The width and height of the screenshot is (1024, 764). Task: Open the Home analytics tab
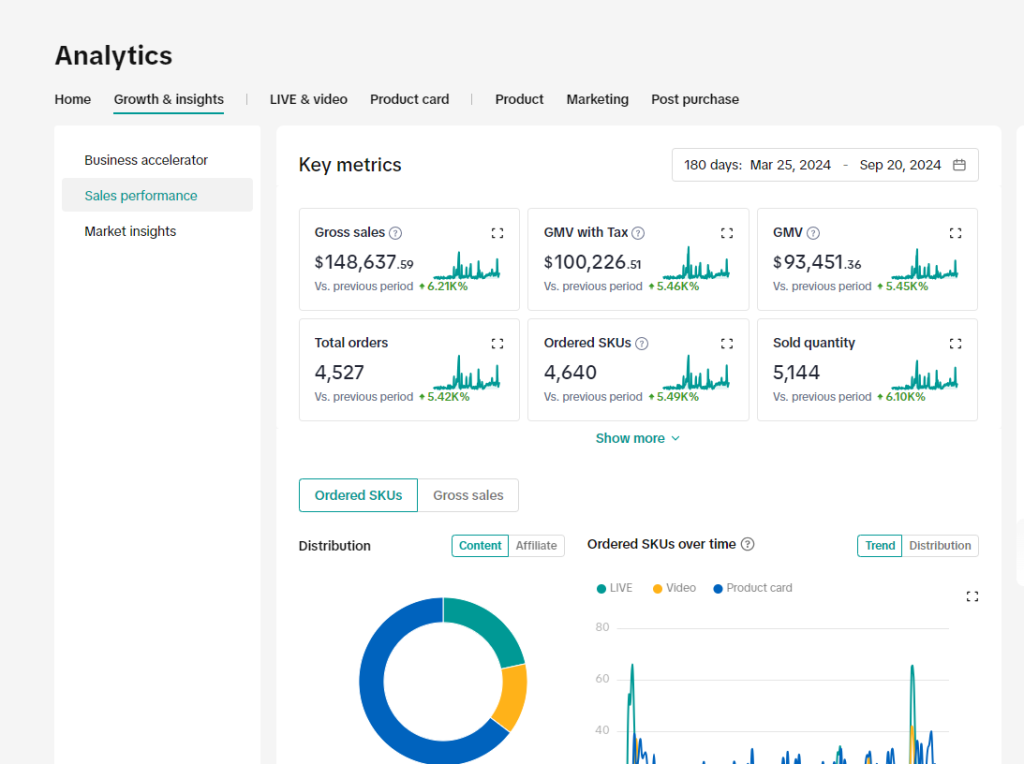point(72,99)
